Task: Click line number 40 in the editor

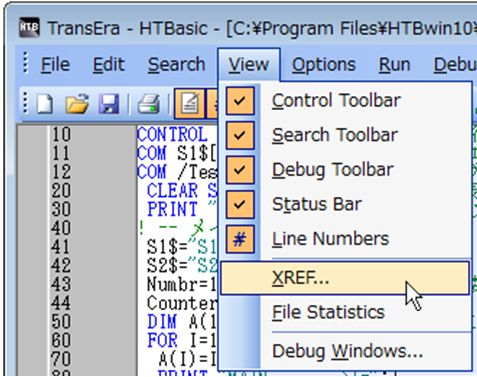Action: coord(61,228)
